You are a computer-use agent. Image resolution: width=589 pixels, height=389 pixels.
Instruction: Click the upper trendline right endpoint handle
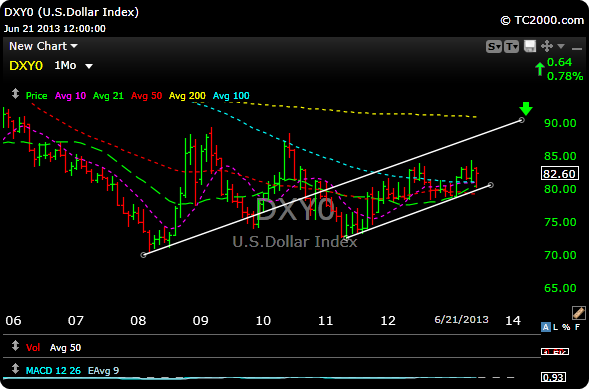point(522,120)
